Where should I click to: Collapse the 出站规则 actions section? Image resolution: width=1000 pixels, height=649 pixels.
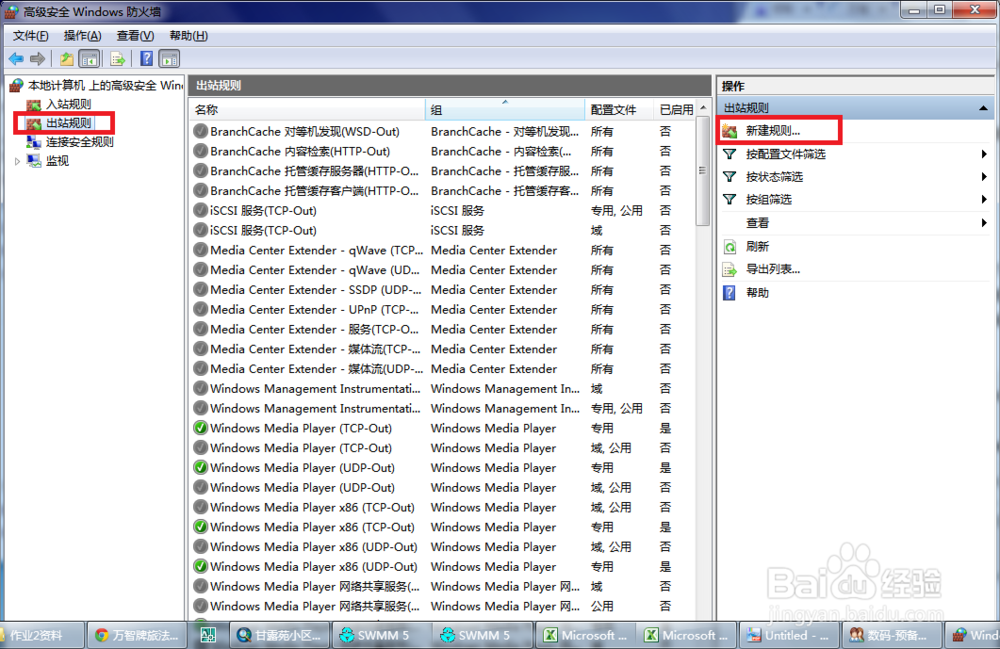[983, 108]
